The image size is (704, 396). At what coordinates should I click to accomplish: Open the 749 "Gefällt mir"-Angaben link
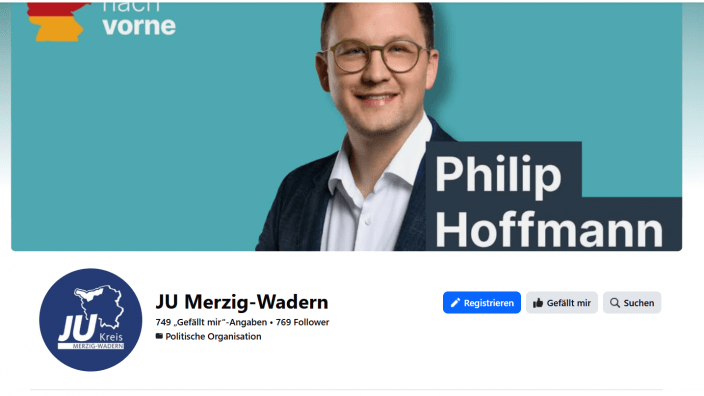pos(211,322)
